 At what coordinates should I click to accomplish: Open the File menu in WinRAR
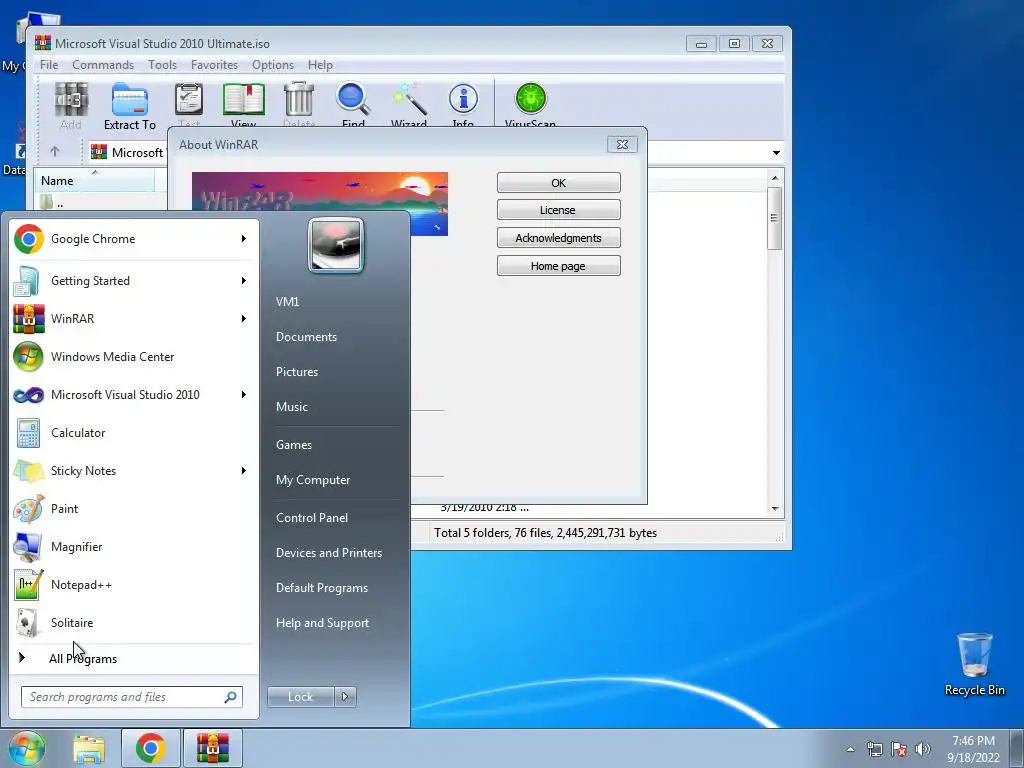[x=49, y=65]
